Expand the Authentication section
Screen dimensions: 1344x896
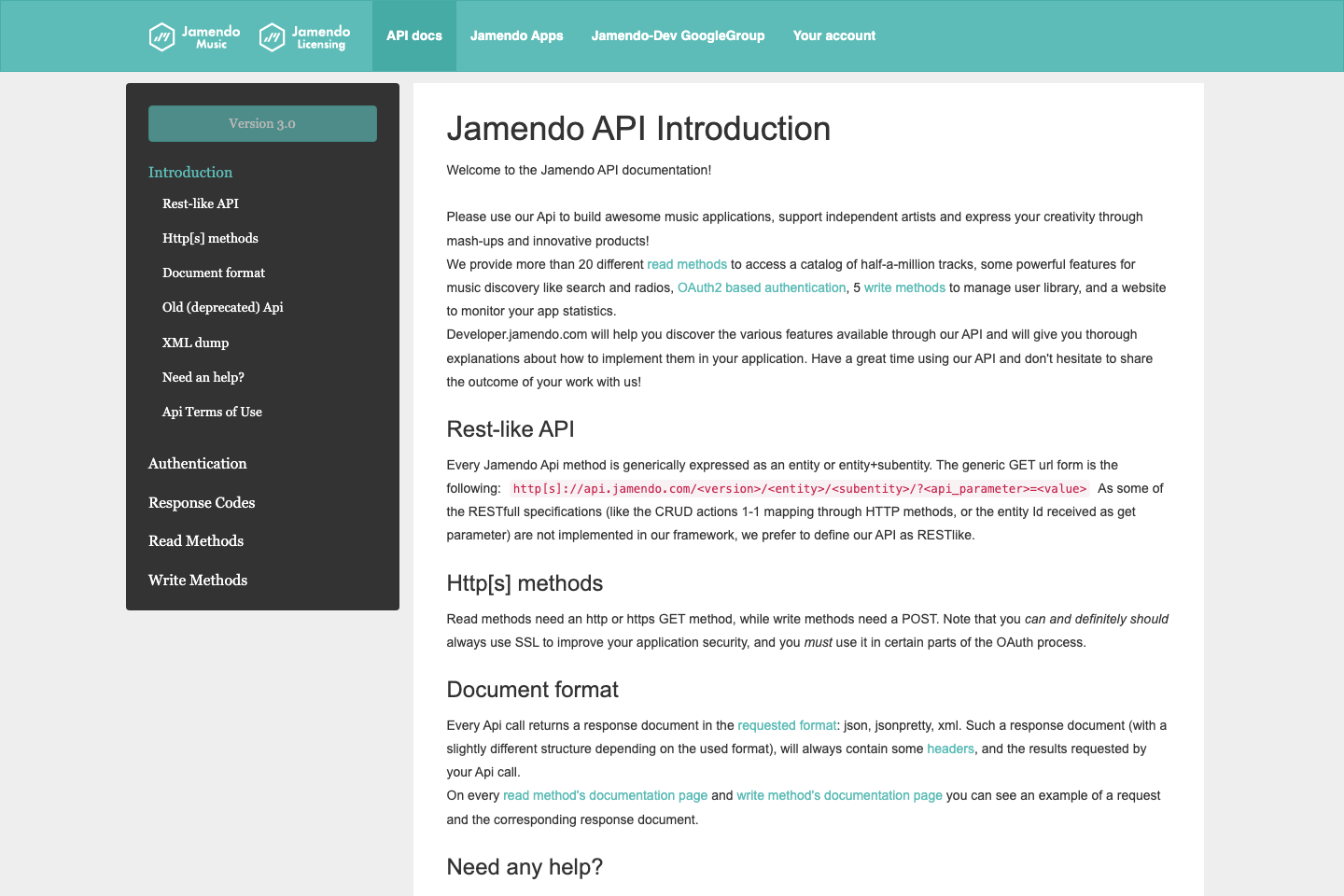(x=197, y=463)
